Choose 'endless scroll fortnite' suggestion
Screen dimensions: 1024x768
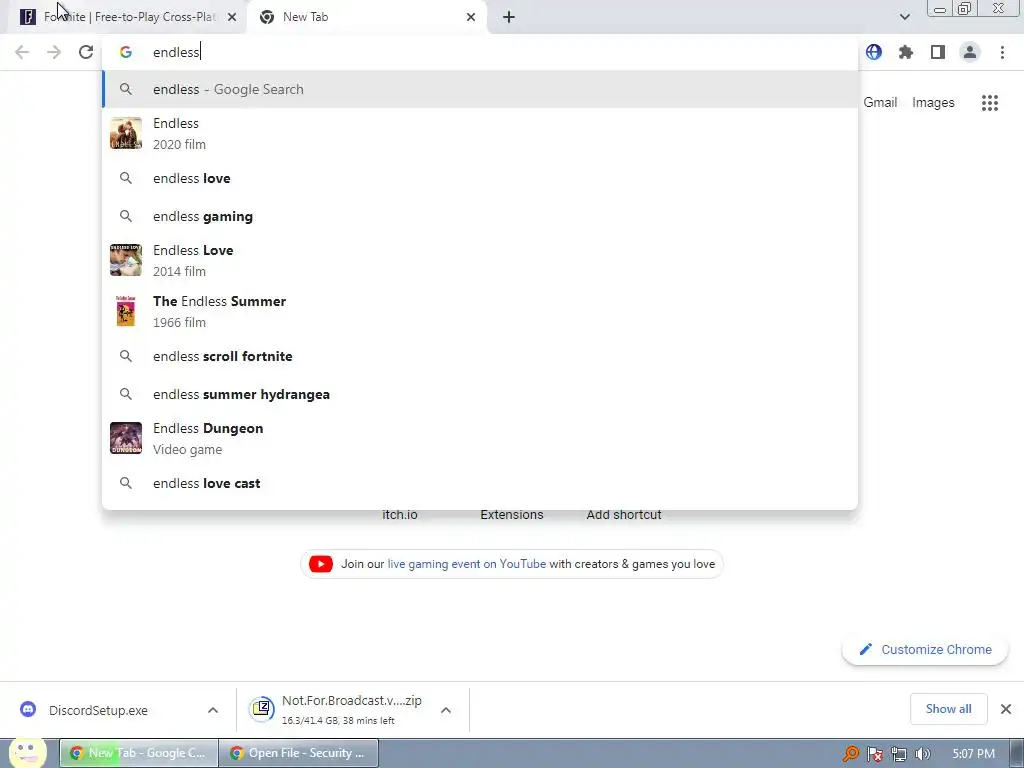(x=480, y=357)
